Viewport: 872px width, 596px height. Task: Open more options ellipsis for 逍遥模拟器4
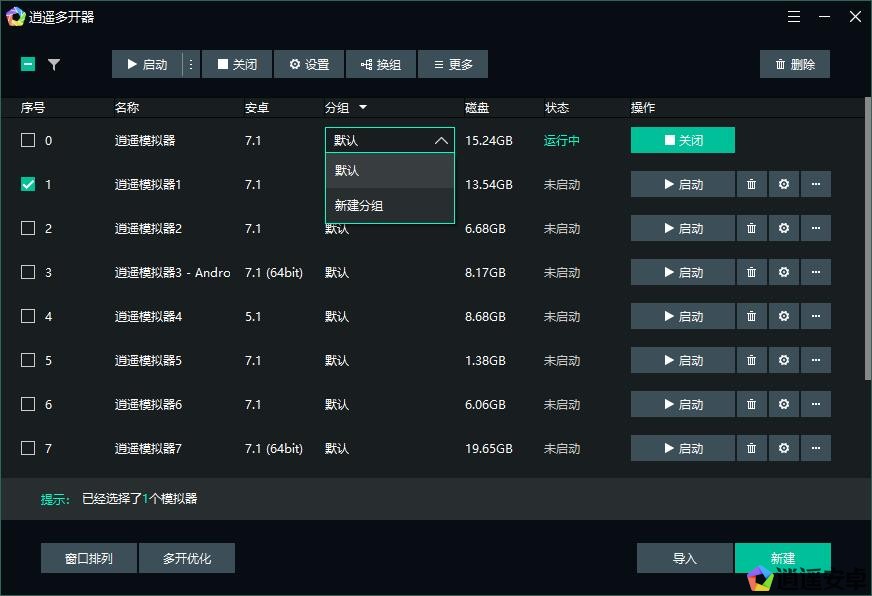coord(815,316)
